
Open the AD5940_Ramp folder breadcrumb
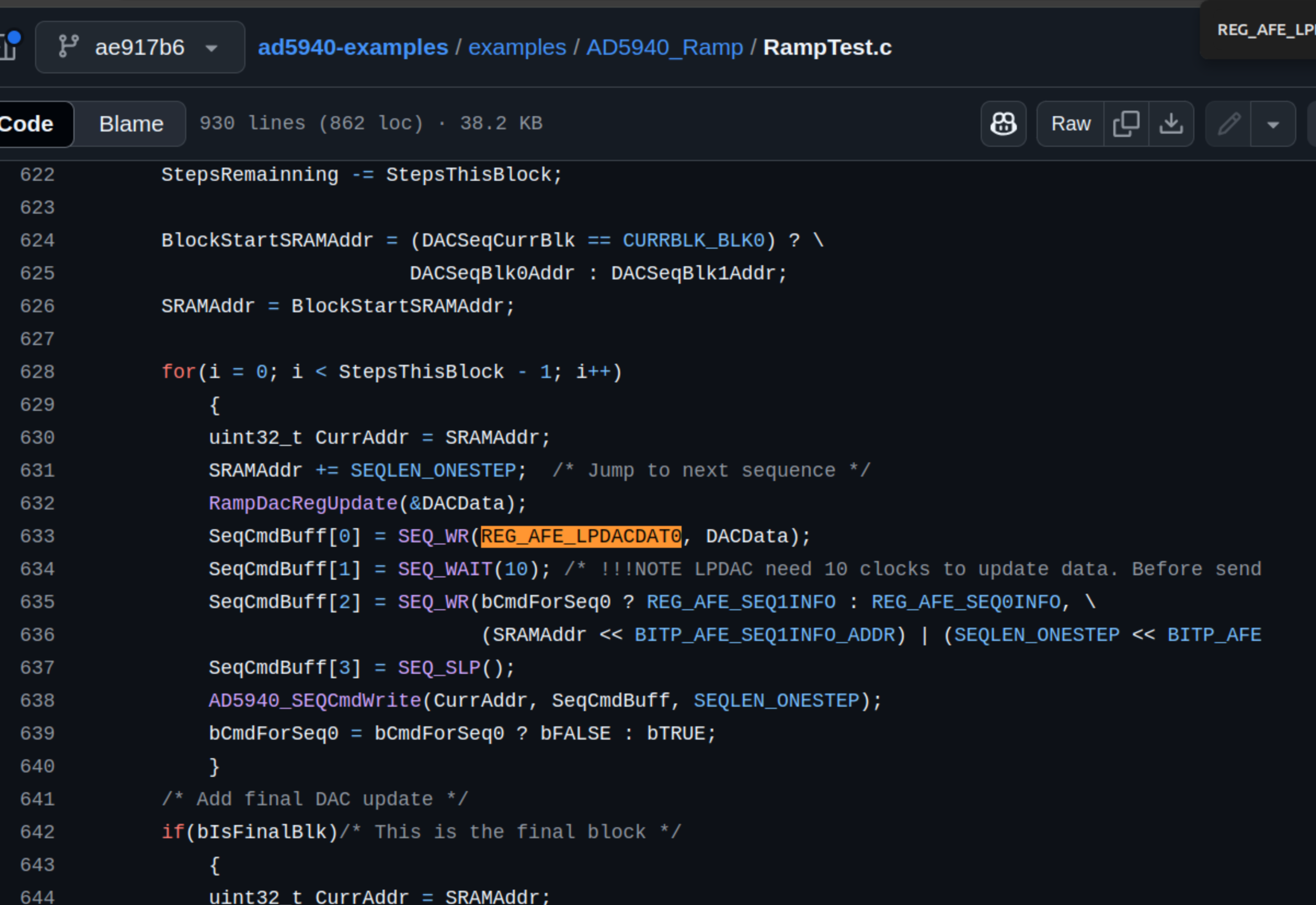665,47
